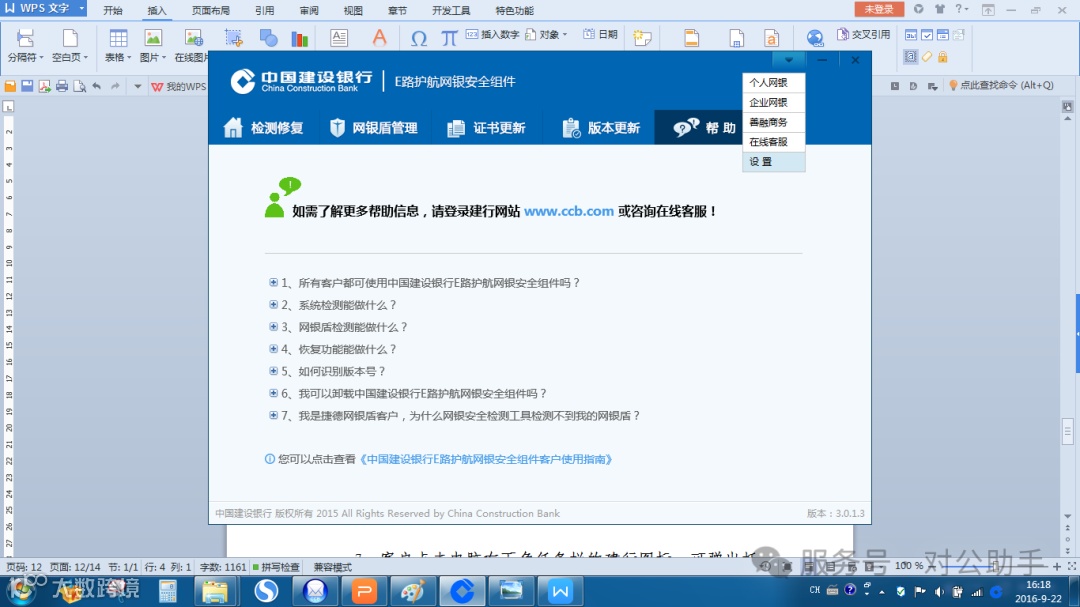Open the calculator from the taskbar
The image size is (1080, 607).
pos(167,591)
